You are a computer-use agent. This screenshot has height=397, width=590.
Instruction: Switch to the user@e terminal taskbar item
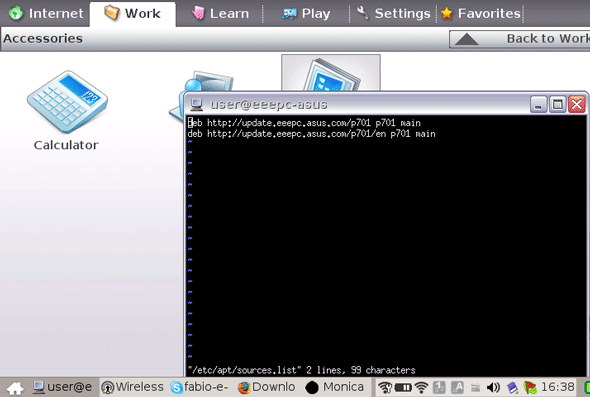[x=62, y=387]
